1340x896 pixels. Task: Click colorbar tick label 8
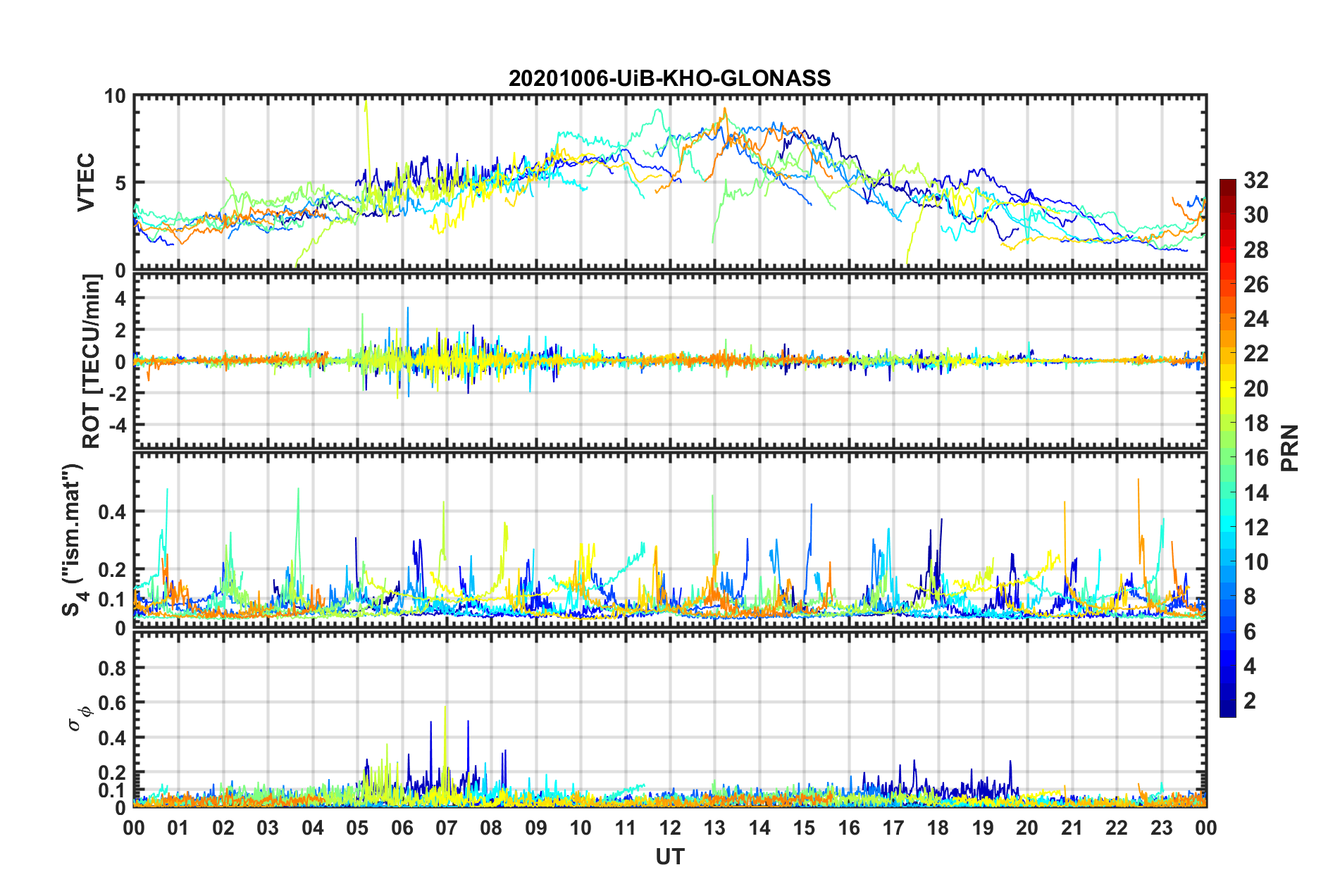1250,597
